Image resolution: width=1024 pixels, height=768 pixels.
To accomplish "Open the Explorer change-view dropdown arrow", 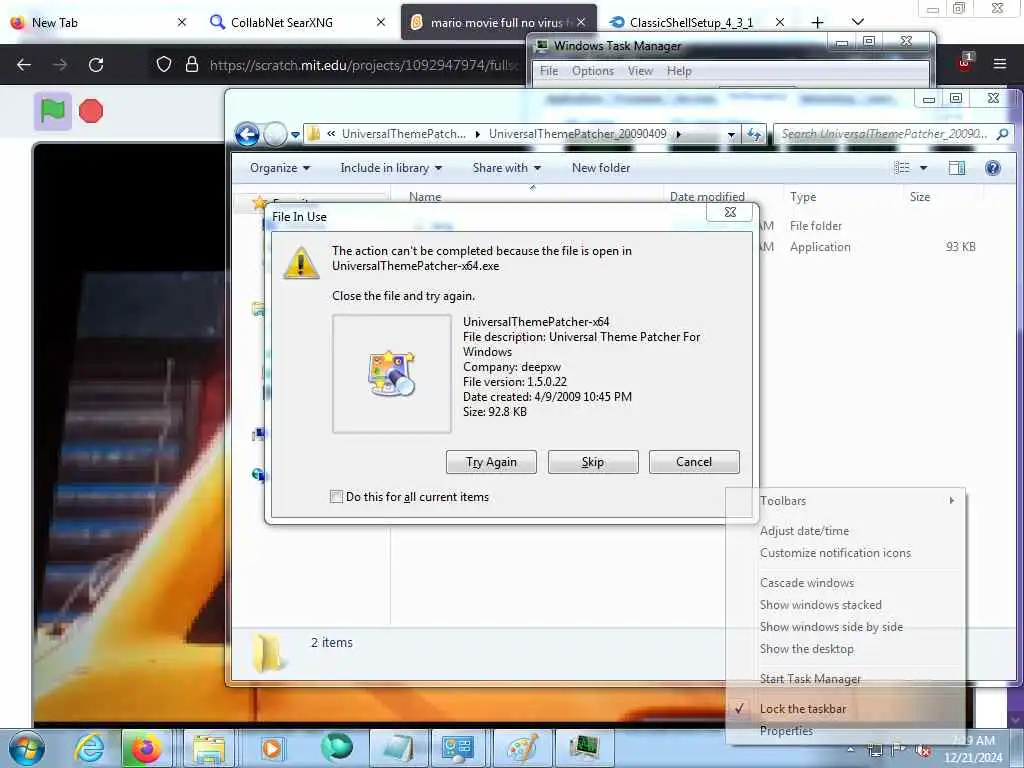I will point(923,168).
